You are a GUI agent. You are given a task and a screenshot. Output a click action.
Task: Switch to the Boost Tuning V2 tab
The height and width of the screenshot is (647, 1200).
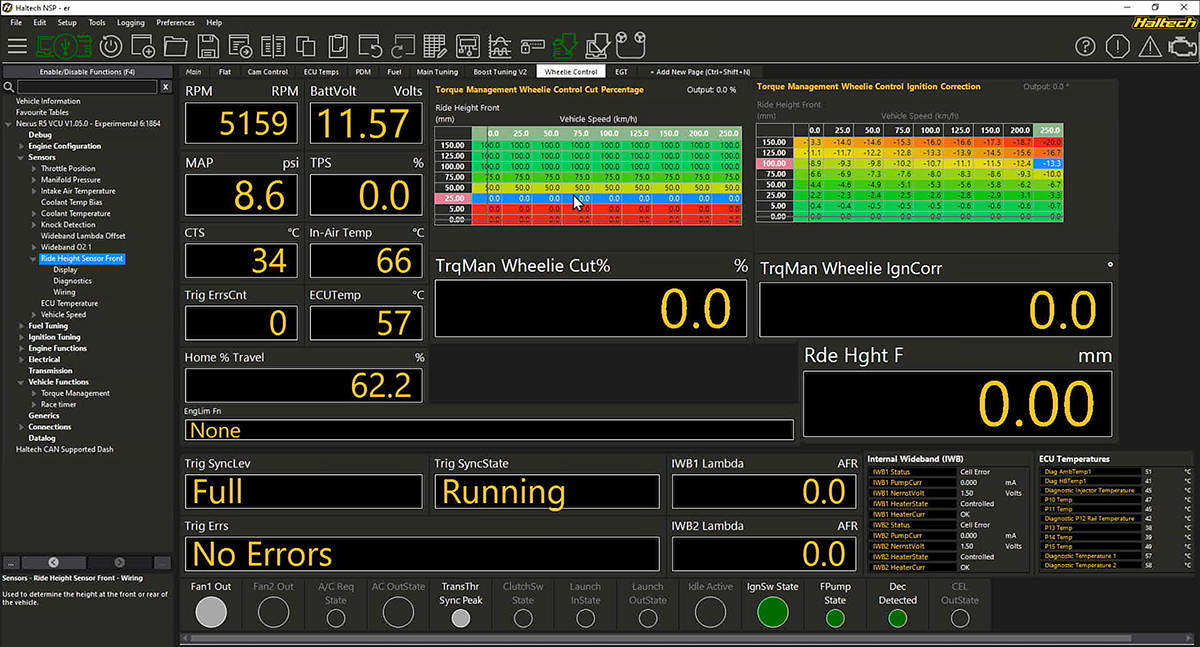500,72
